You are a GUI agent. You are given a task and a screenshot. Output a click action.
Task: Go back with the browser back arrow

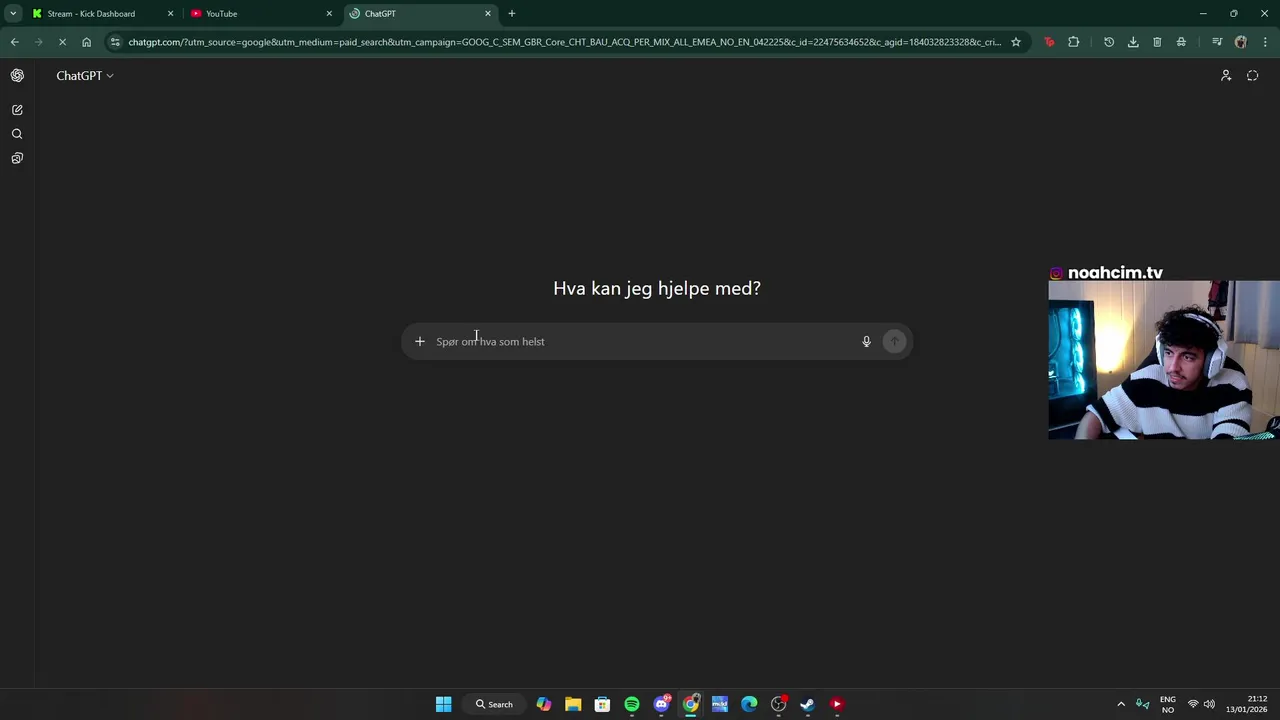click(14, 42)
